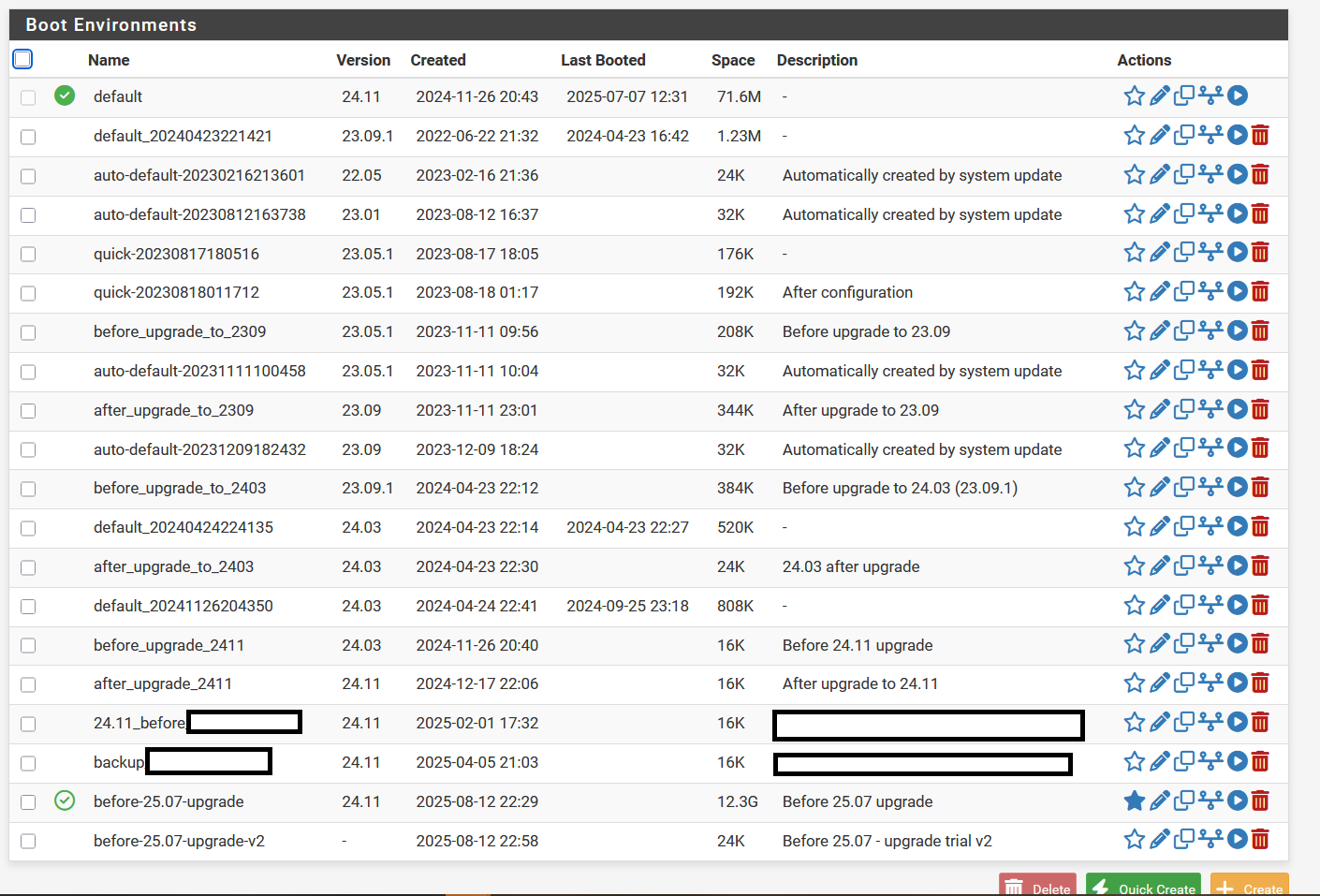Tick the checkbox next to before-25.07-upgrade

[x=28, y=802]
